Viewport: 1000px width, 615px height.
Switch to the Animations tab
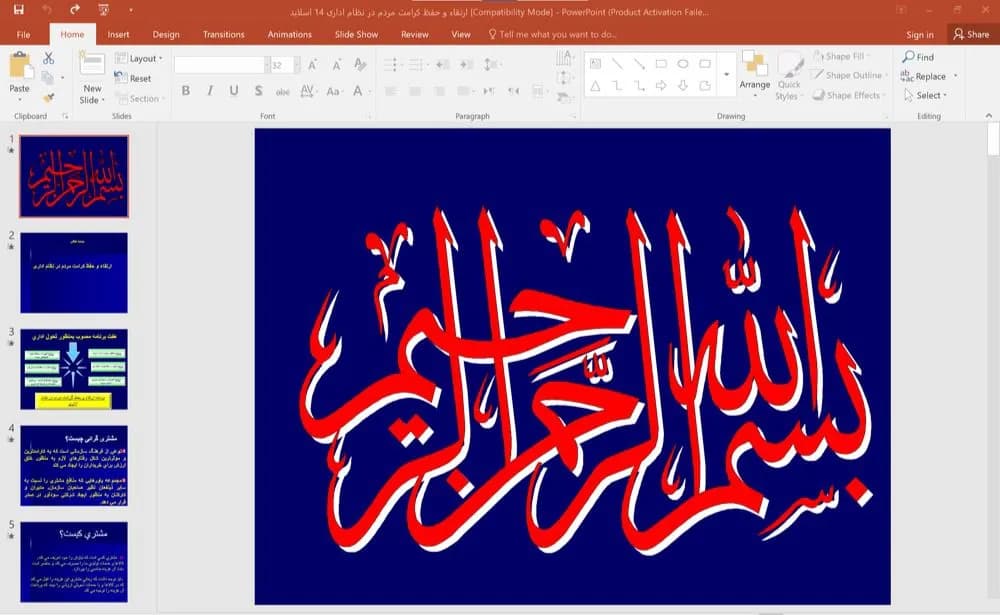(290, 34)
